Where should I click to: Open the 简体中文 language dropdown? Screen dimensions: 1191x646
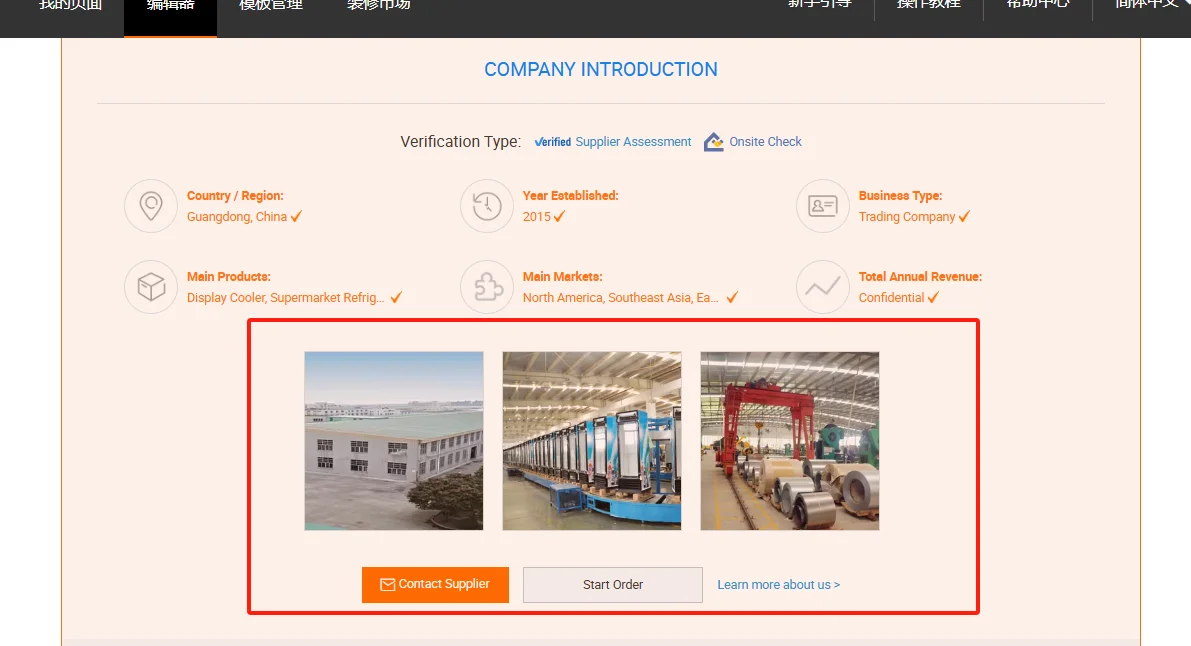1151,5
